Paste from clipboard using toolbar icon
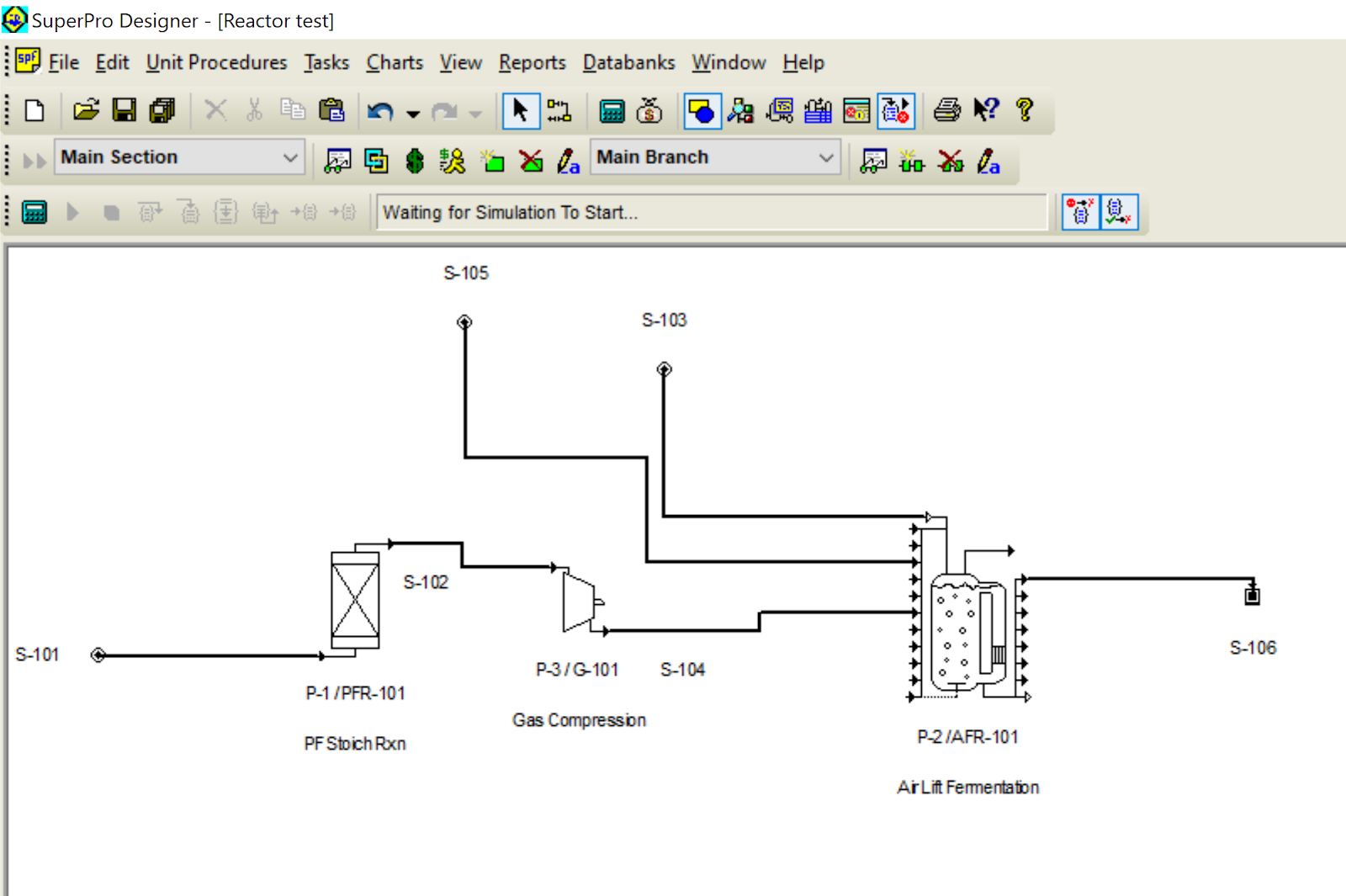Image resolution: width=1346 pixels, height=896 pixels. point(331,110)
